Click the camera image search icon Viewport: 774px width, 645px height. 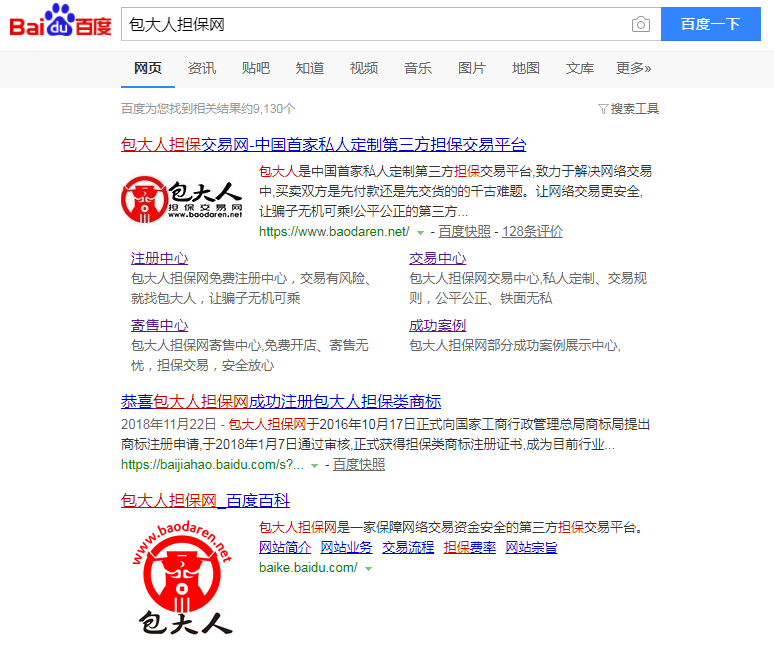point(640,24)
